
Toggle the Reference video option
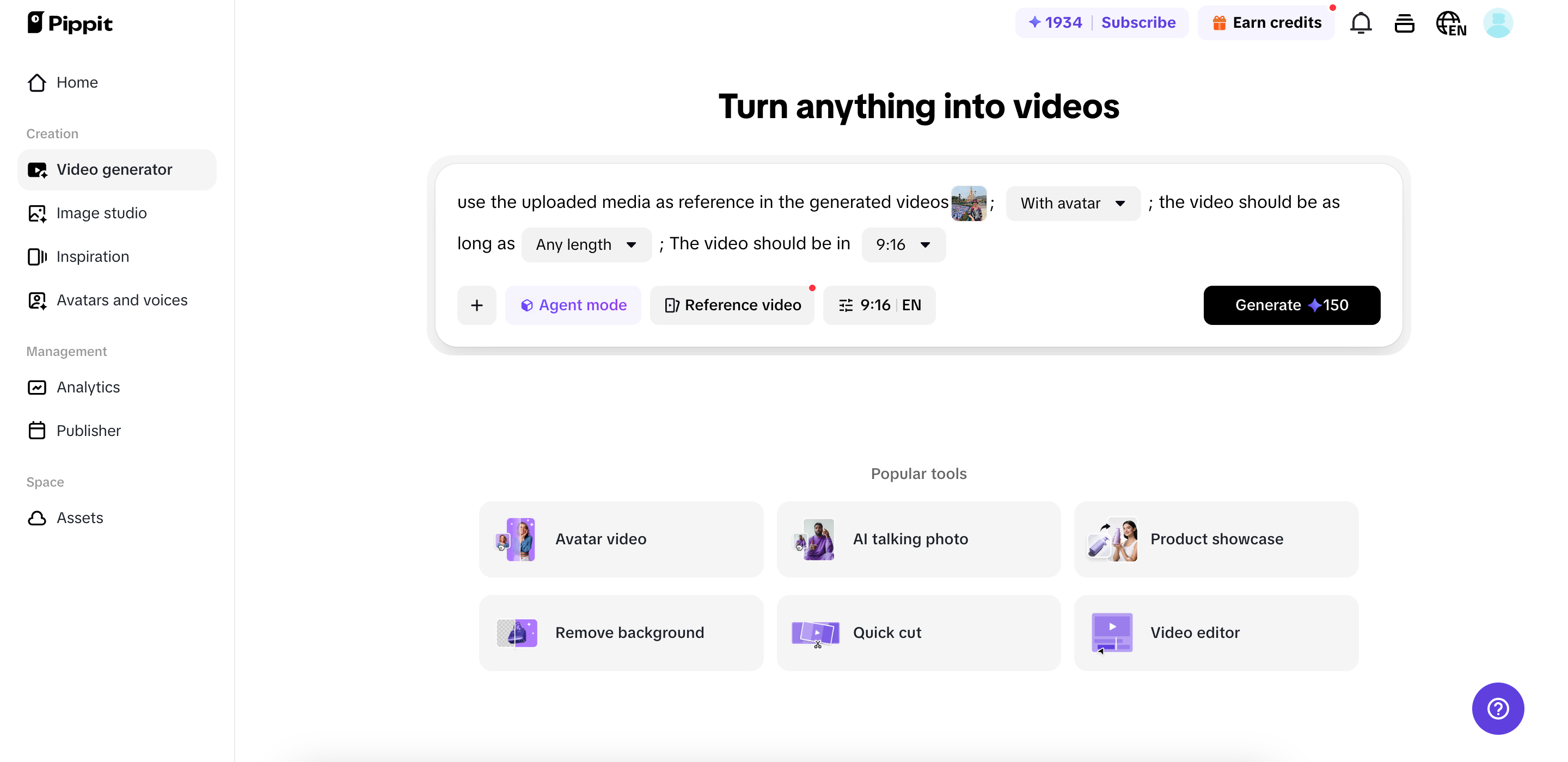[732, 305]
